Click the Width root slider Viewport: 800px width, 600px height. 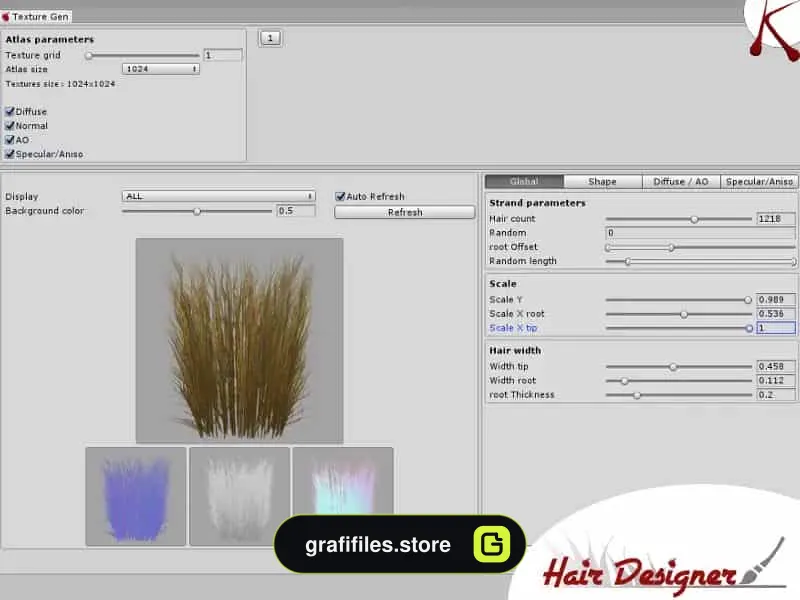(679, 381)
